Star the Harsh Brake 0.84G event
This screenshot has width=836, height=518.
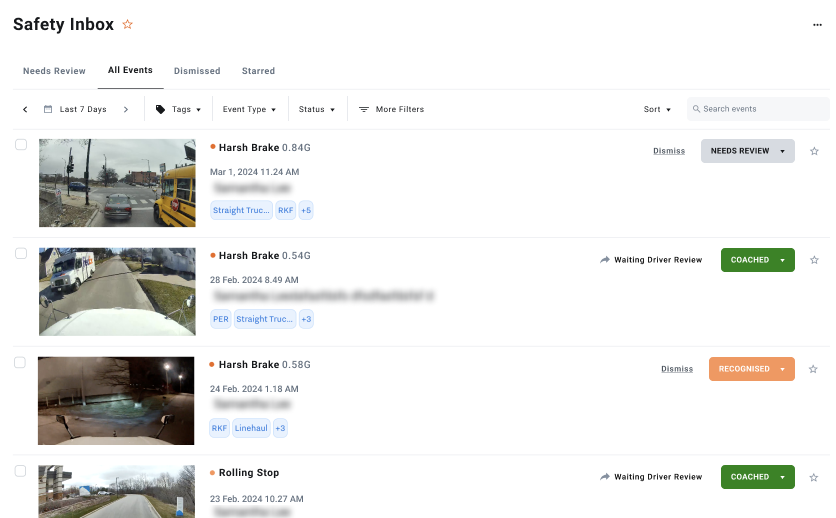point(814,151)
